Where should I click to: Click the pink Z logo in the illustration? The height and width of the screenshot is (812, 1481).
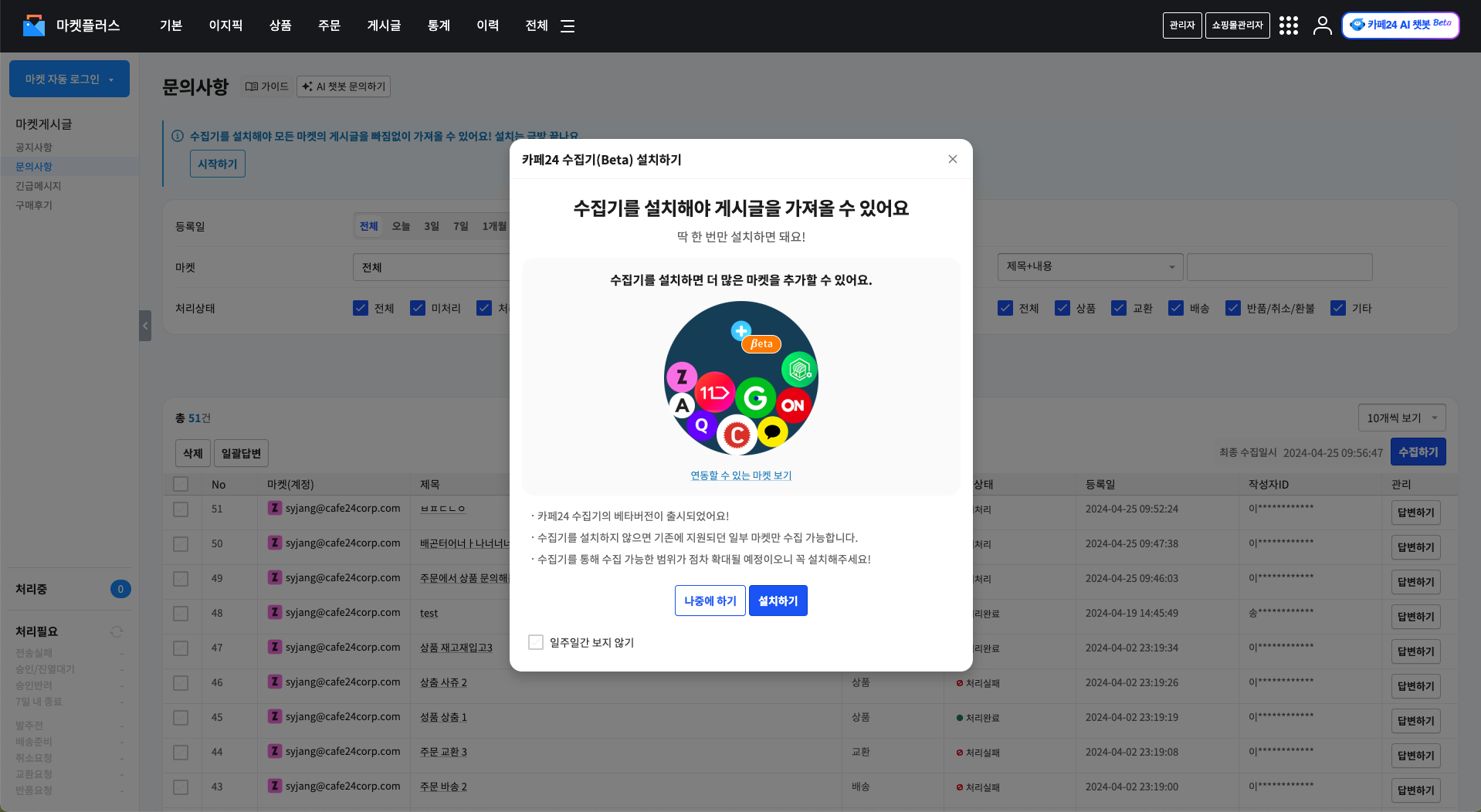click(x=682, y=377)
